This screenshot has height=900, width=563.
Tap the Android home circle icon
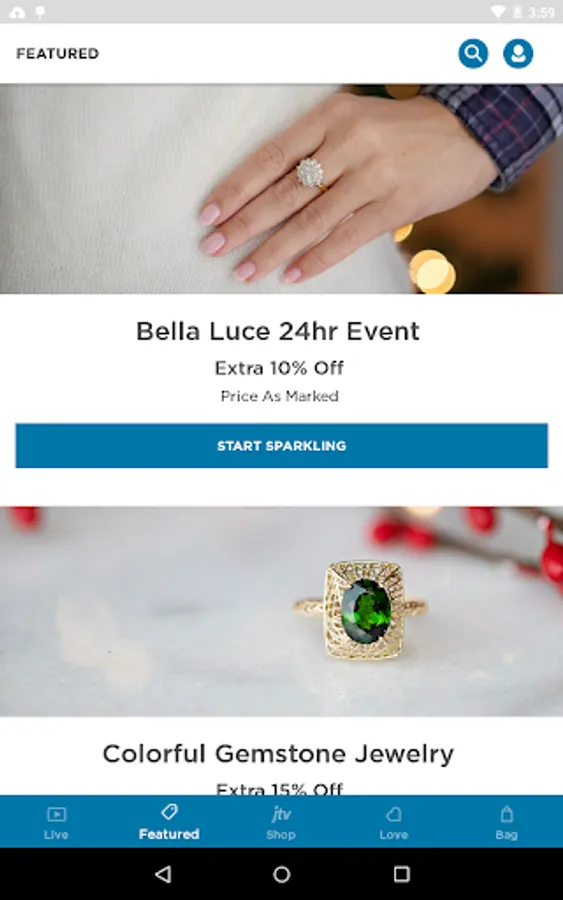tap(282, 874)
